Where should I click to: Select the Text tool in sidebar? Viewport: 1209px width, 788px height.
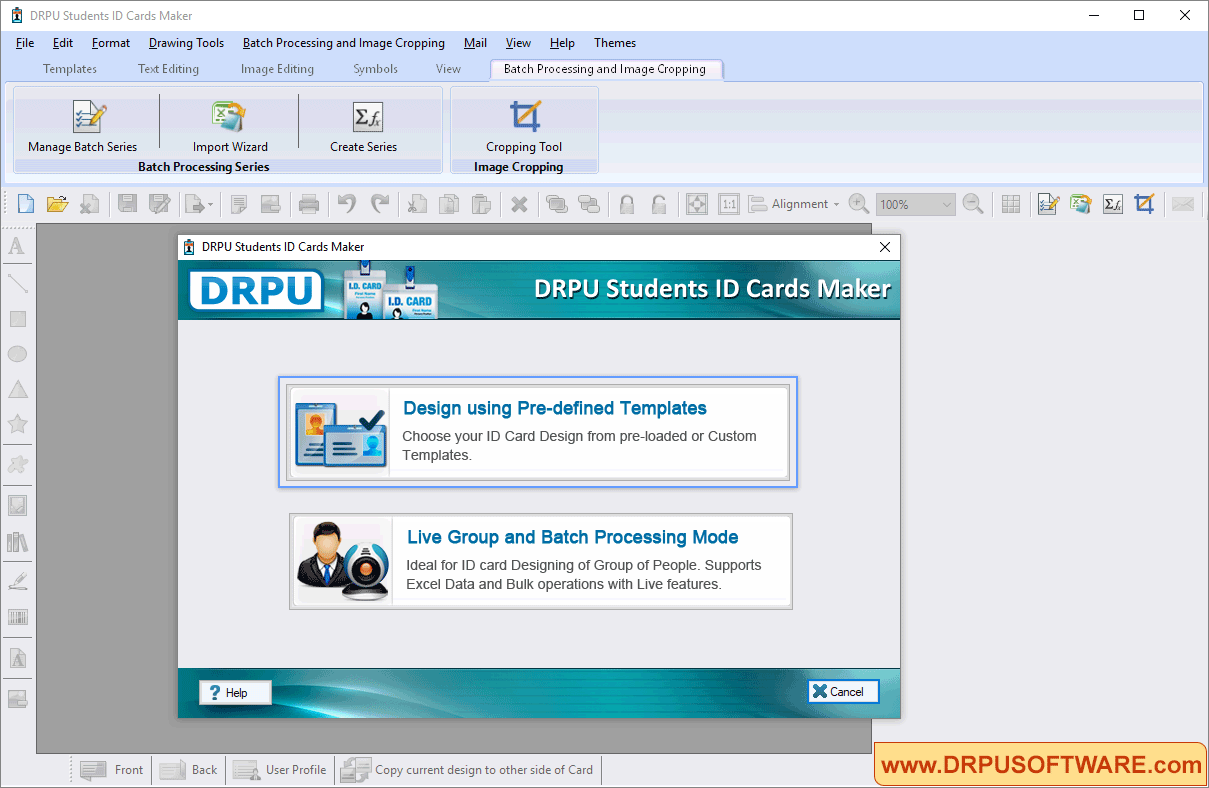[x=17, y=246]
